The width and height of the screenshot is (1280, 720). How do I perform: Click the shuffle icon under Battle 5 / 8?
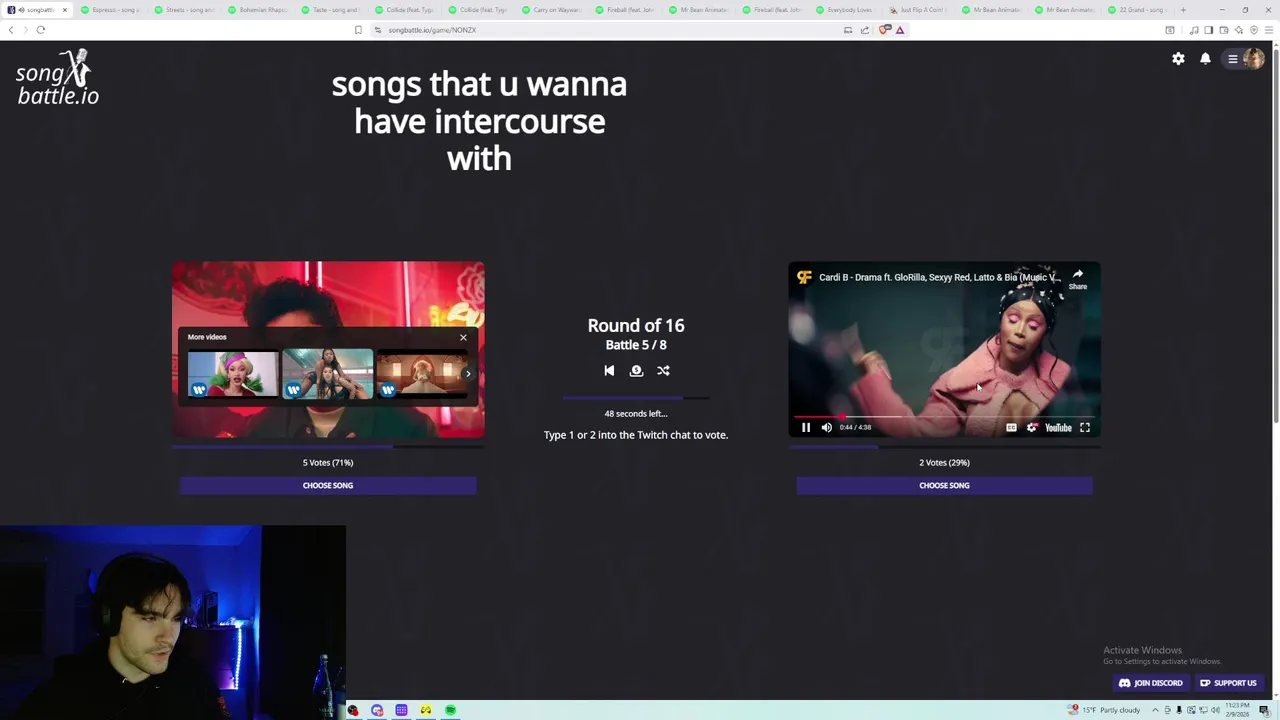(663, 370)
